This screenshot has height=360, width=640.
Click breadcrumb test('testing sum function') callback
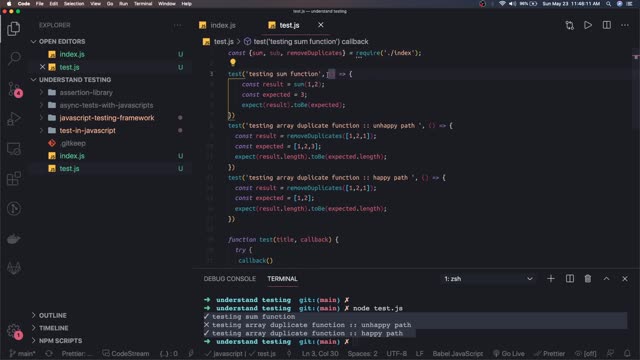tap(311, 42)
